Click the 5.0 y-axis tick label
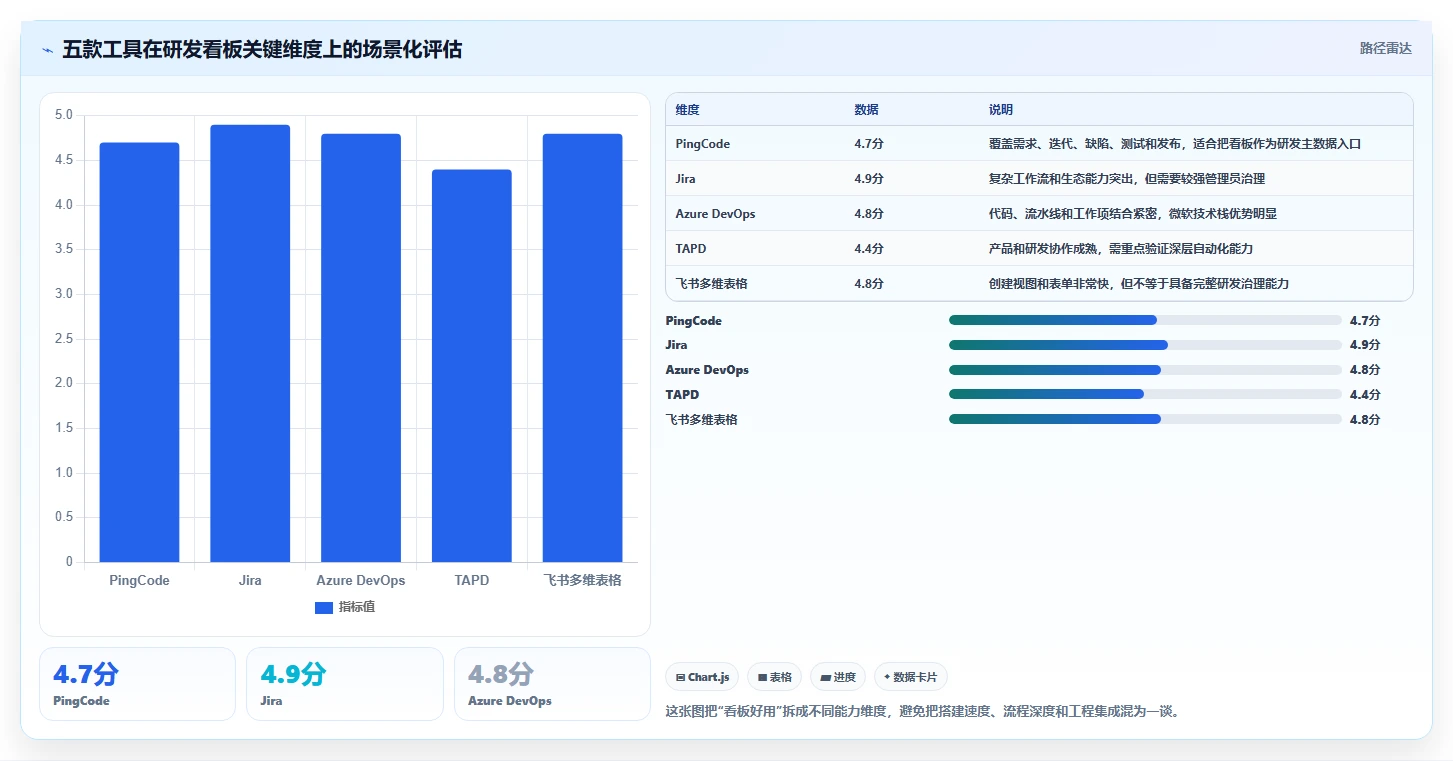Viewport: 1453px width, 761px height. click(x=64, y=115)
